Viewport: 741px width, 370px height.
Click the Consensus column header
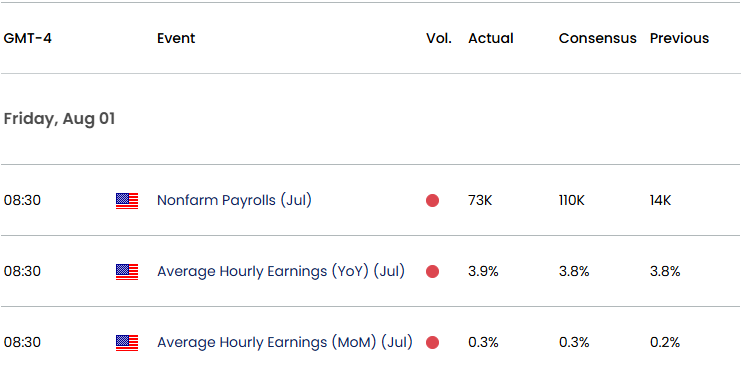598,38
